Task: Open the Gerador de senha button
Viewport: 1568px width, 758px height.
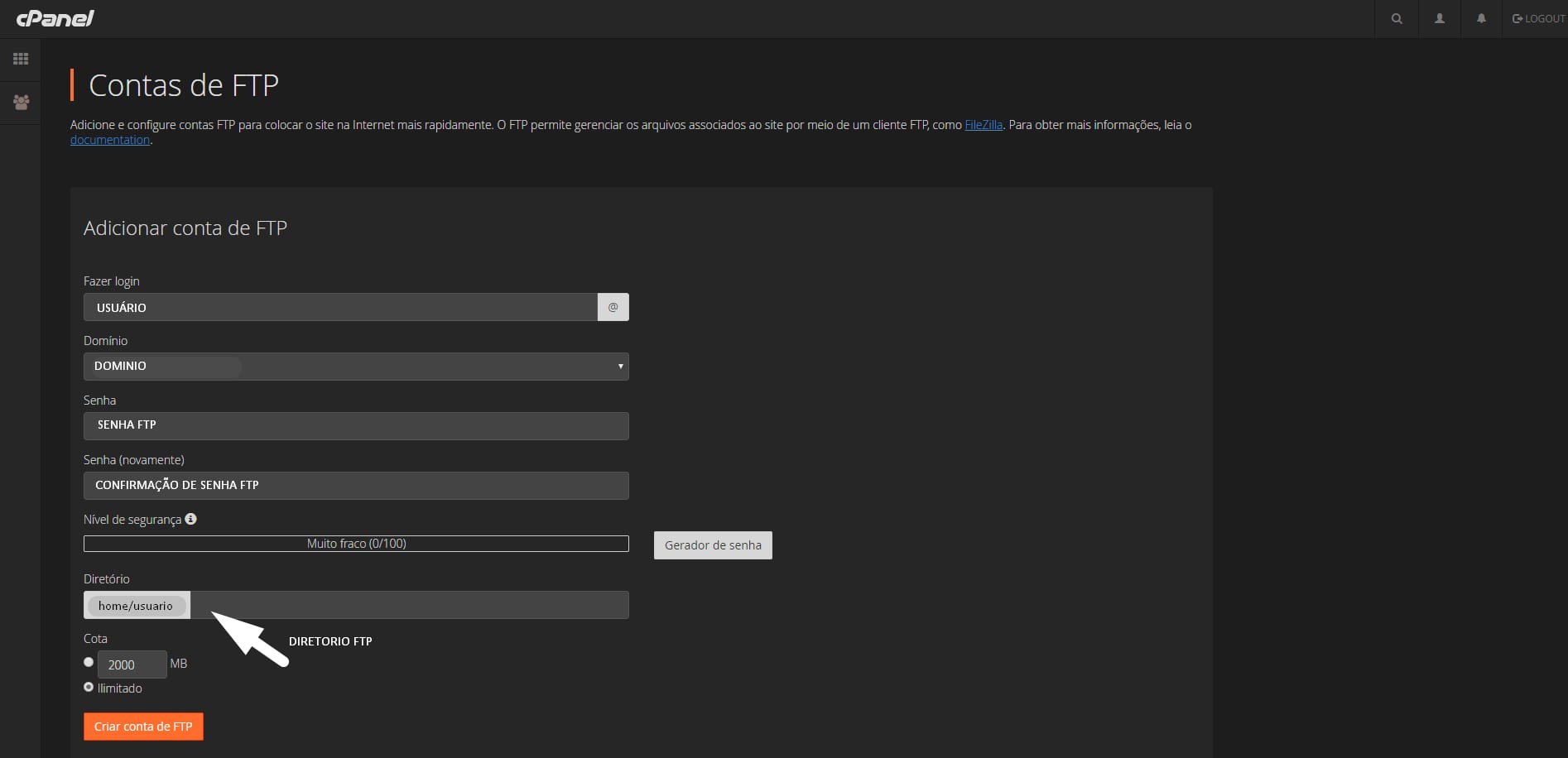Action: pos(713,545)
